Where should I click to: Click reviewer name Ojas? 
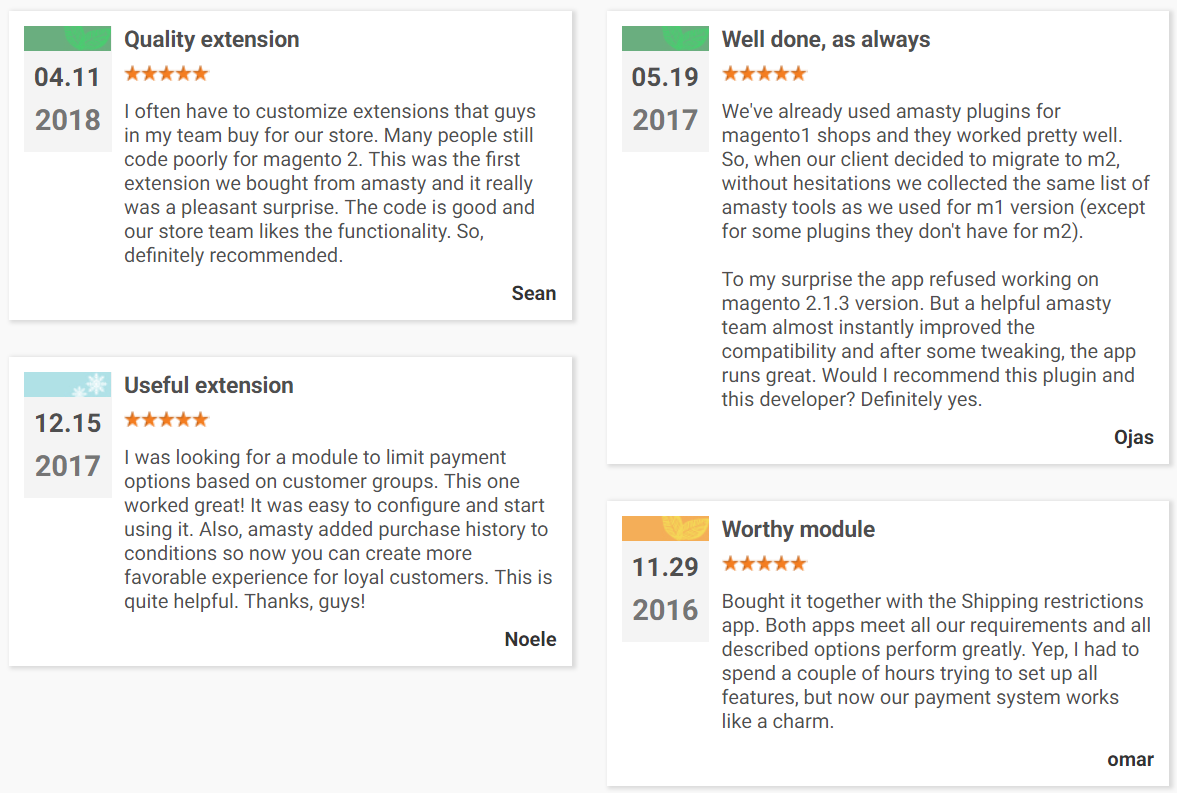click(1133, 437)
